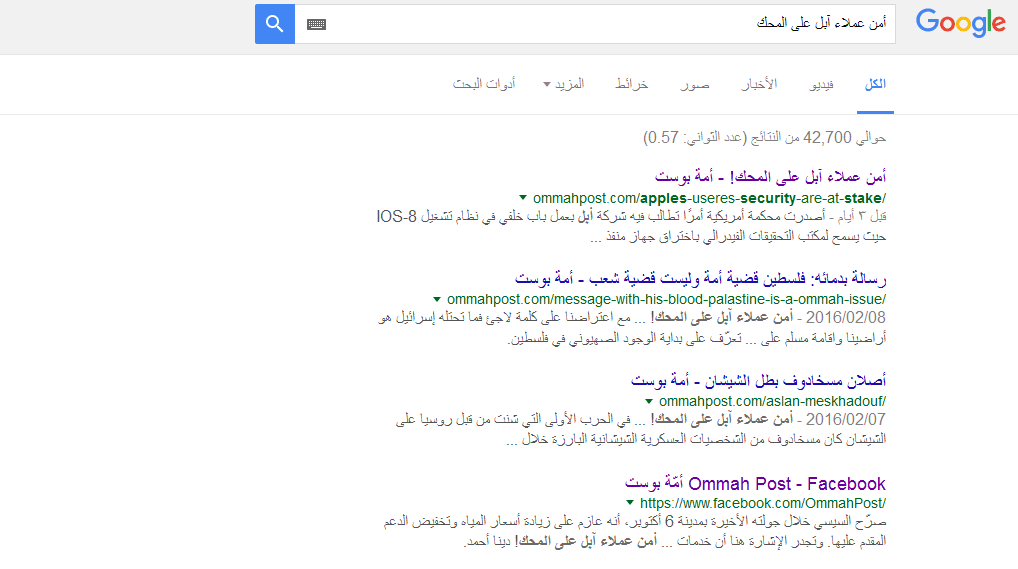Screen dimensions: 1018x569
Task: Expand arrow next to aslan-meskhadouf URL
Action: 649,401
